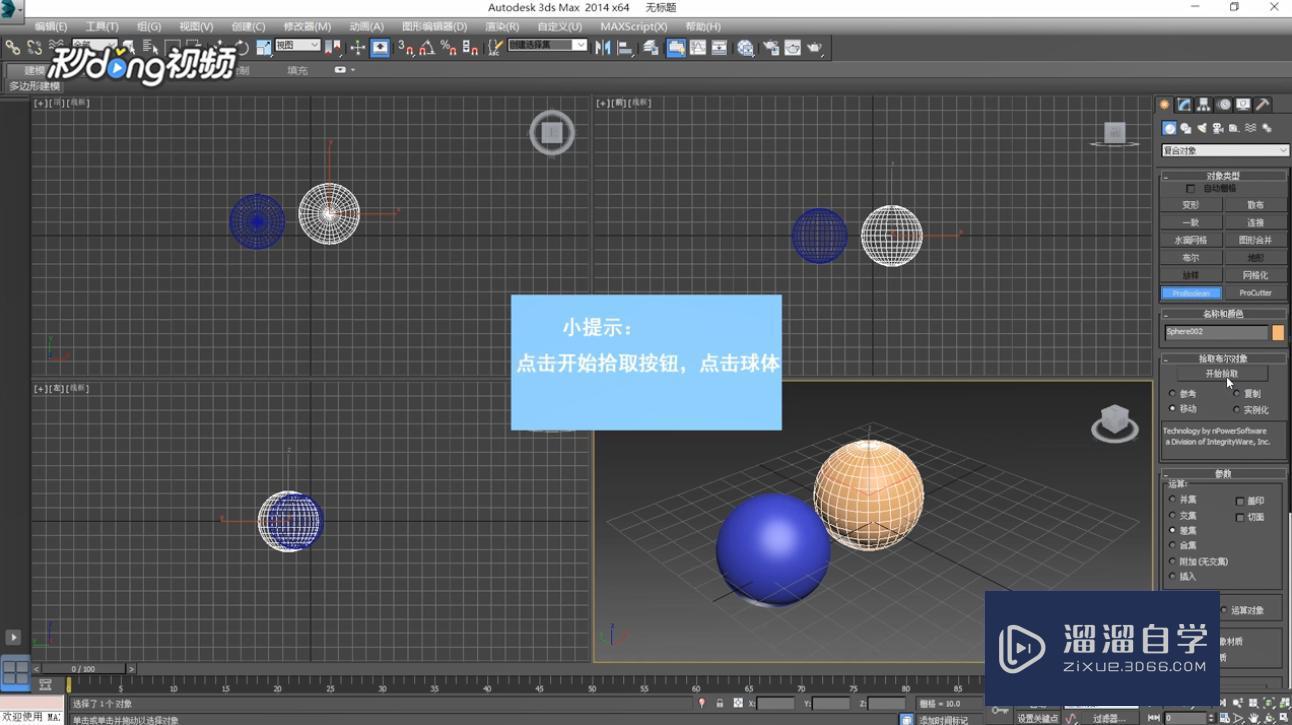This screenshot has height=725, width=1292.
Task: Activate the Select and Link tool
Action: 13,46
